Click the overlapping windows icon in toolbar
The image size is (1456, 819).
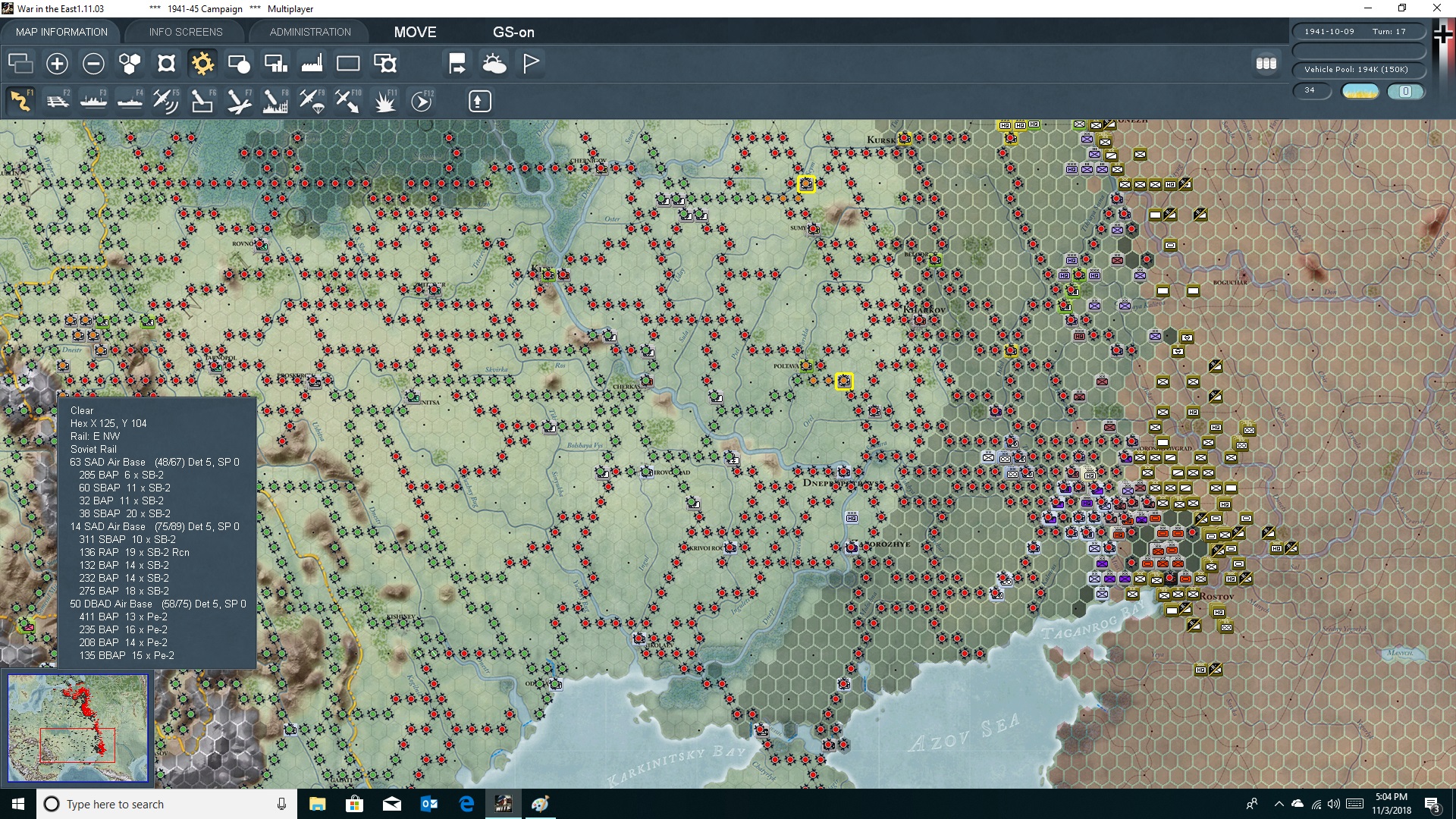(x=20, y=63)
